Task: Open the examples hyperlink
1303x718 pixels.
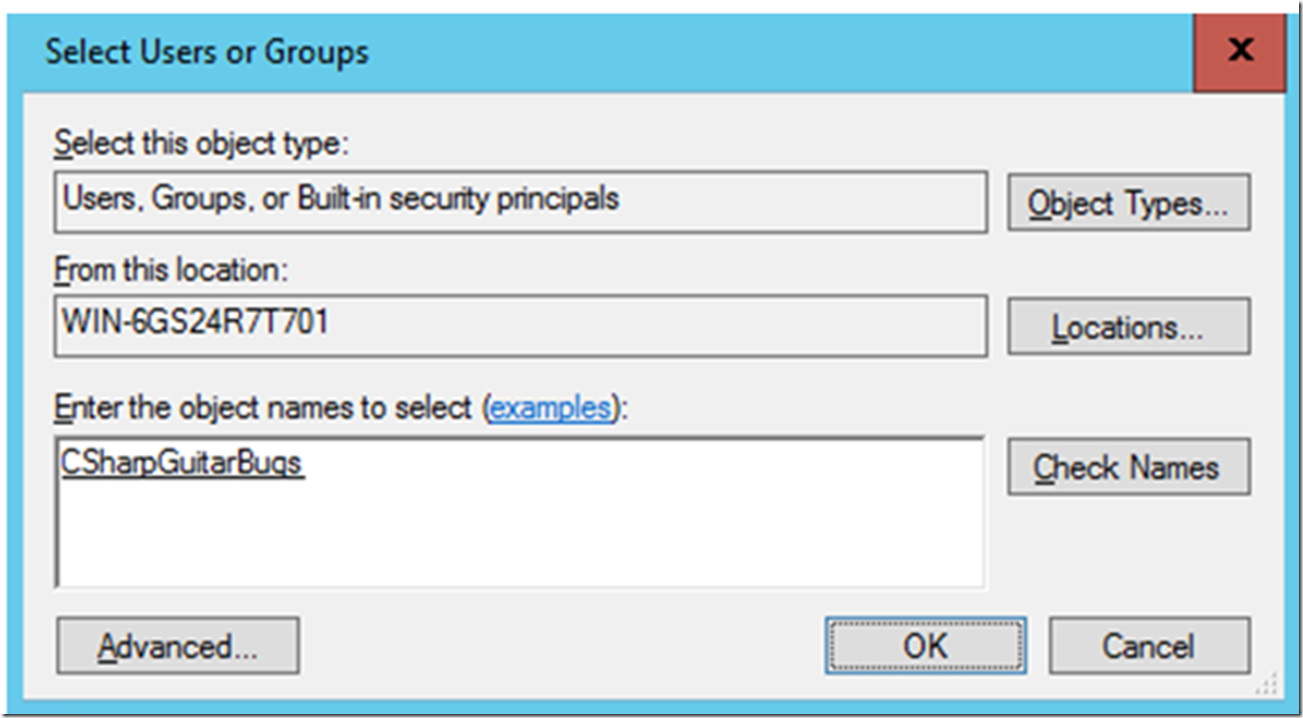Action: pyautogui.click(x=549, y=408)
